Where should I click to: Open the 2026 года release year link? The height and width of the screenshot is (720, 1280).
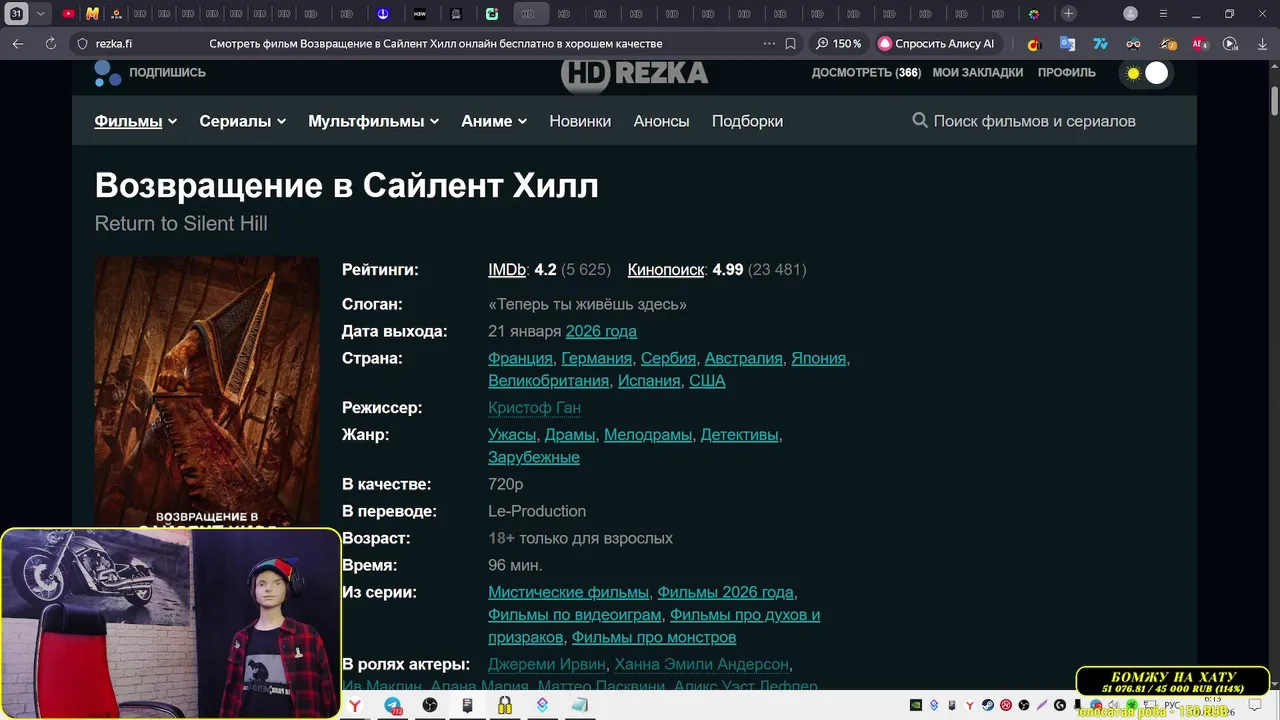(x=601, y=331)
